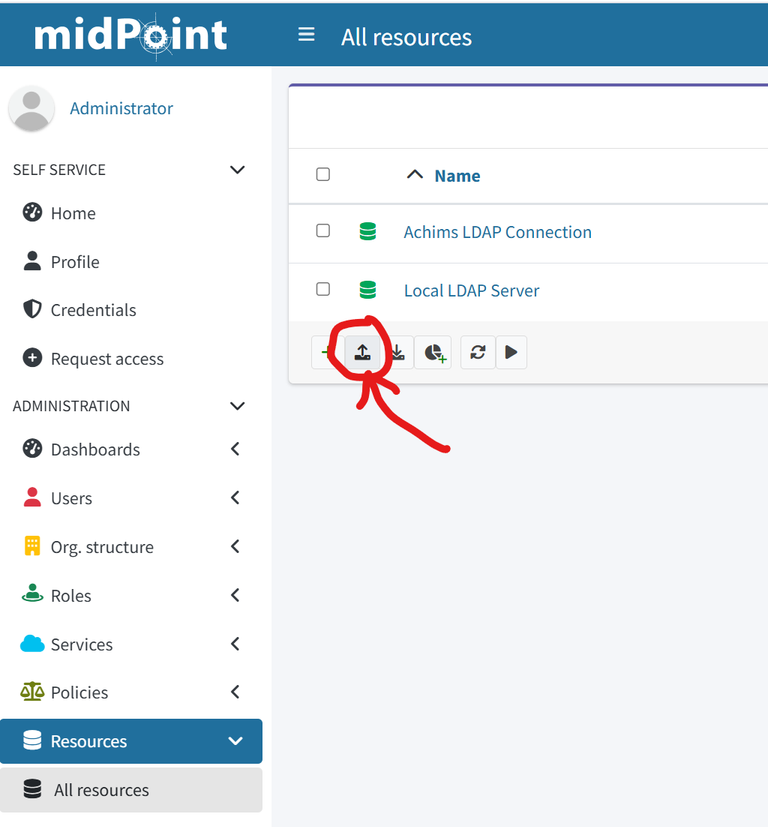Click the Profile person icon

[x=32, y=261]
